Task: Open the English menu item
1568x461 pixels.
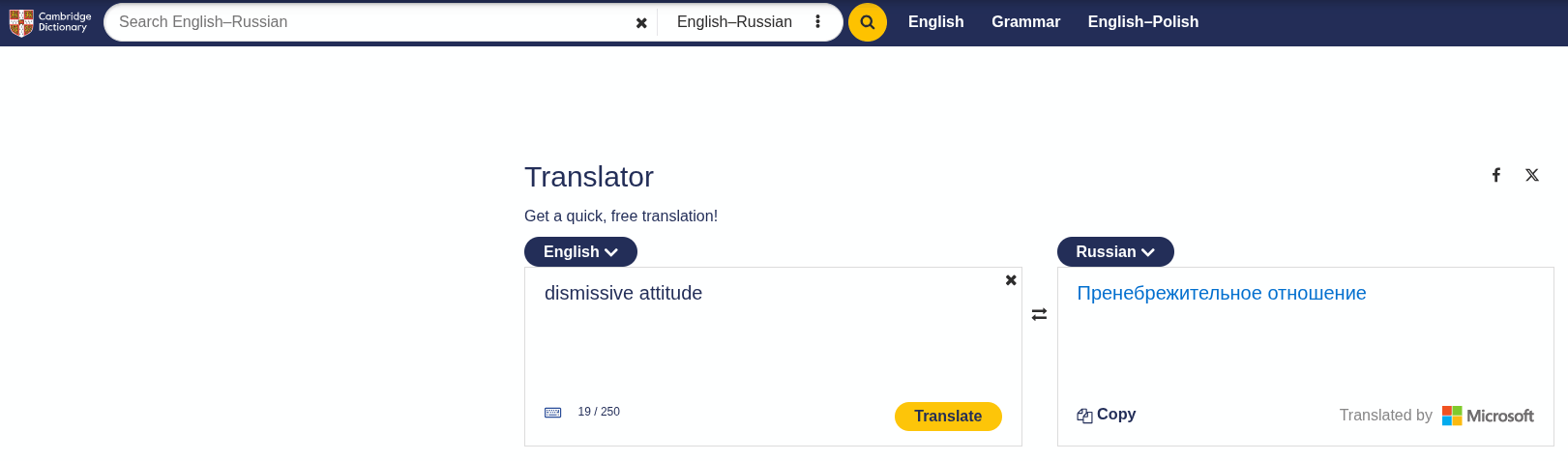Action: click(936, 22)
